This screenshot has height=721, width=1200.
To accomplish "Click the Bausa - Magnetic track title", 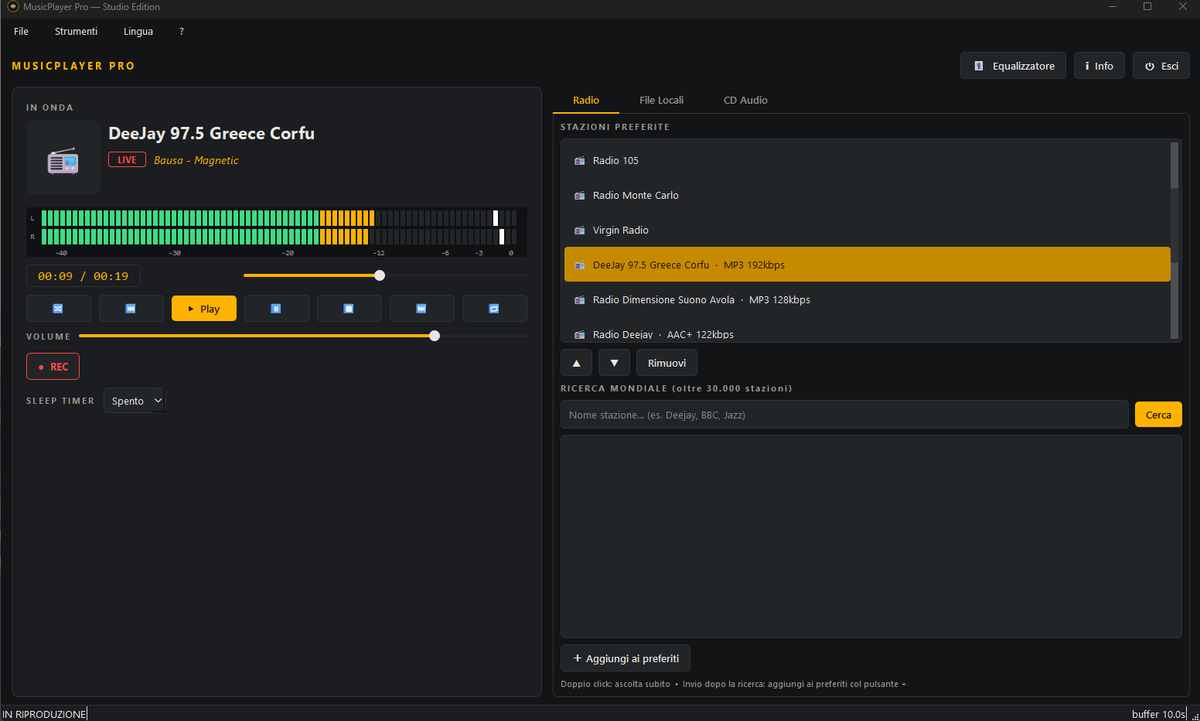I will coord(196,160).
